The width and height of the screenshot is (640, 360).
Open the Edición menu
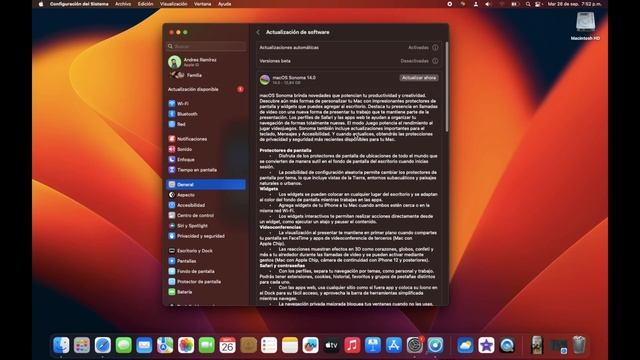pyautogui.click(x=145, y=4)
